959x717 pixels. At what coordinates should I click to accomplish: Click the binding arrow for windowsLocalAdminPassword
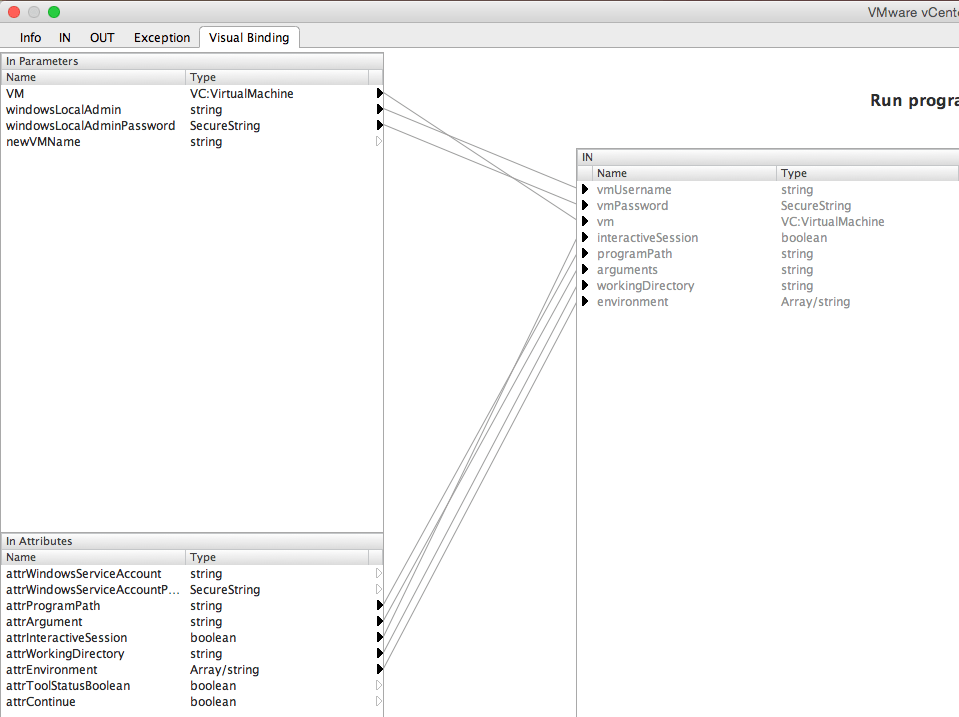point(379,125)
